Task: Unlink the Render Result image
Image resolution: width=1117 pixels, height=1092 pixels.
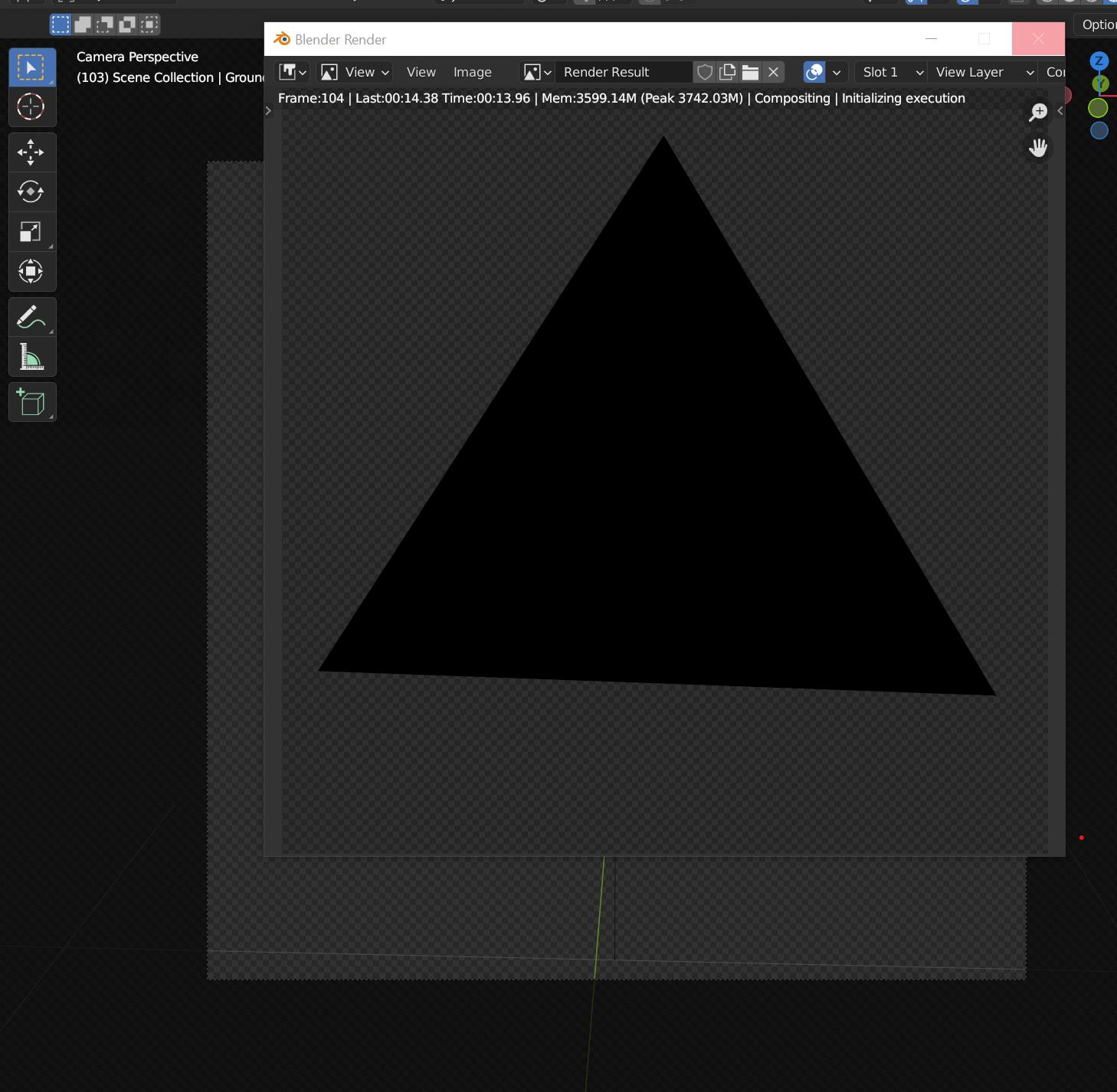Action: click(773, 72)
